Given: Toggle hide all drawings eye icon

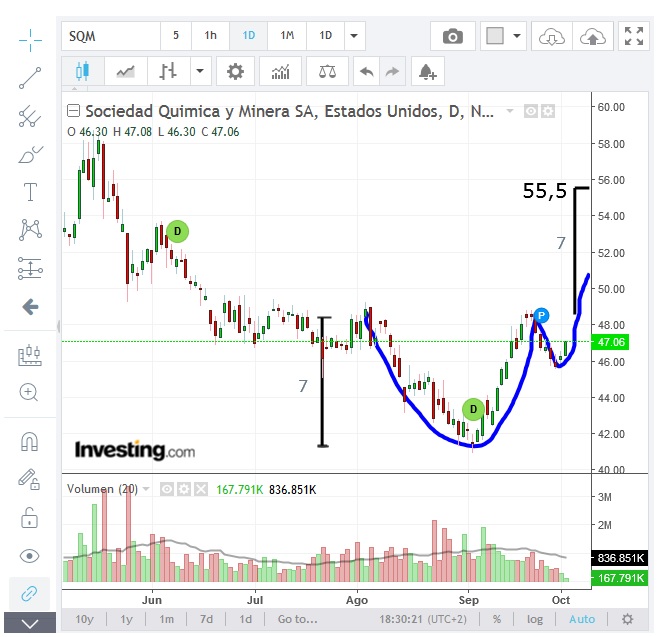Looking at the screenshot, I should pos(29,556).
